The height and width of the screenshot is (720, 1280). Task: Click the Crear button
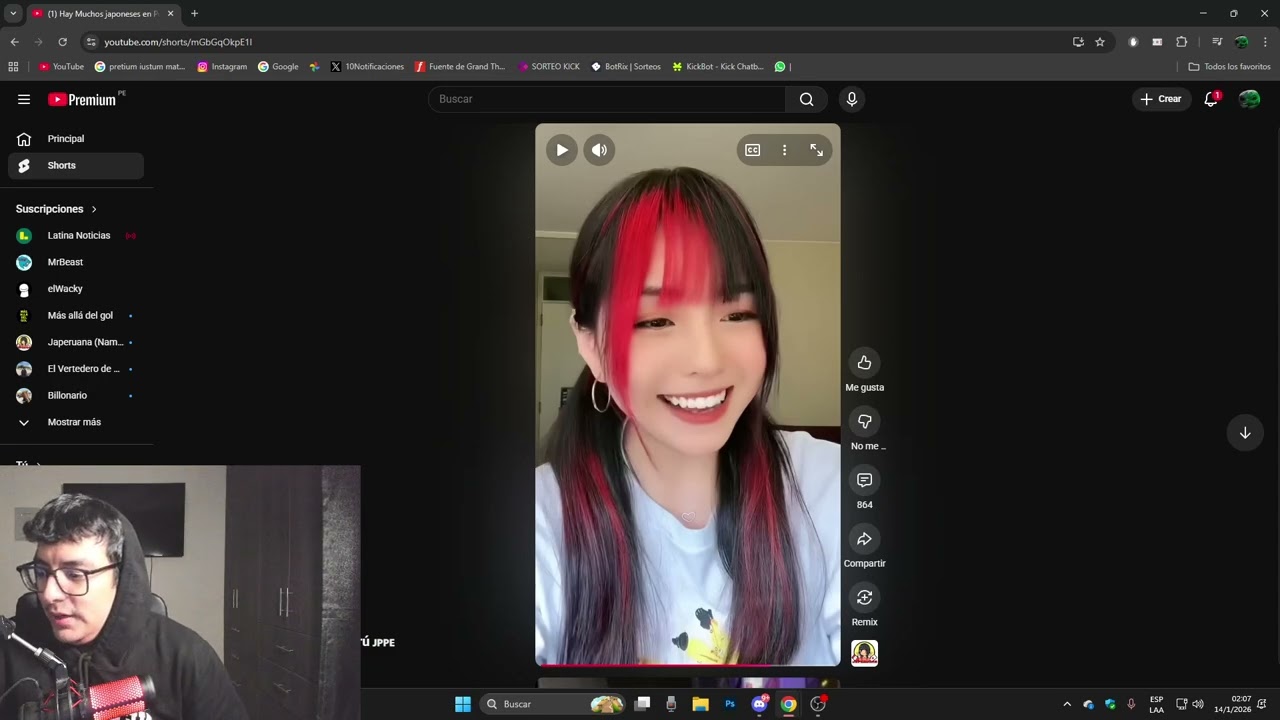tap(1161, 99)
